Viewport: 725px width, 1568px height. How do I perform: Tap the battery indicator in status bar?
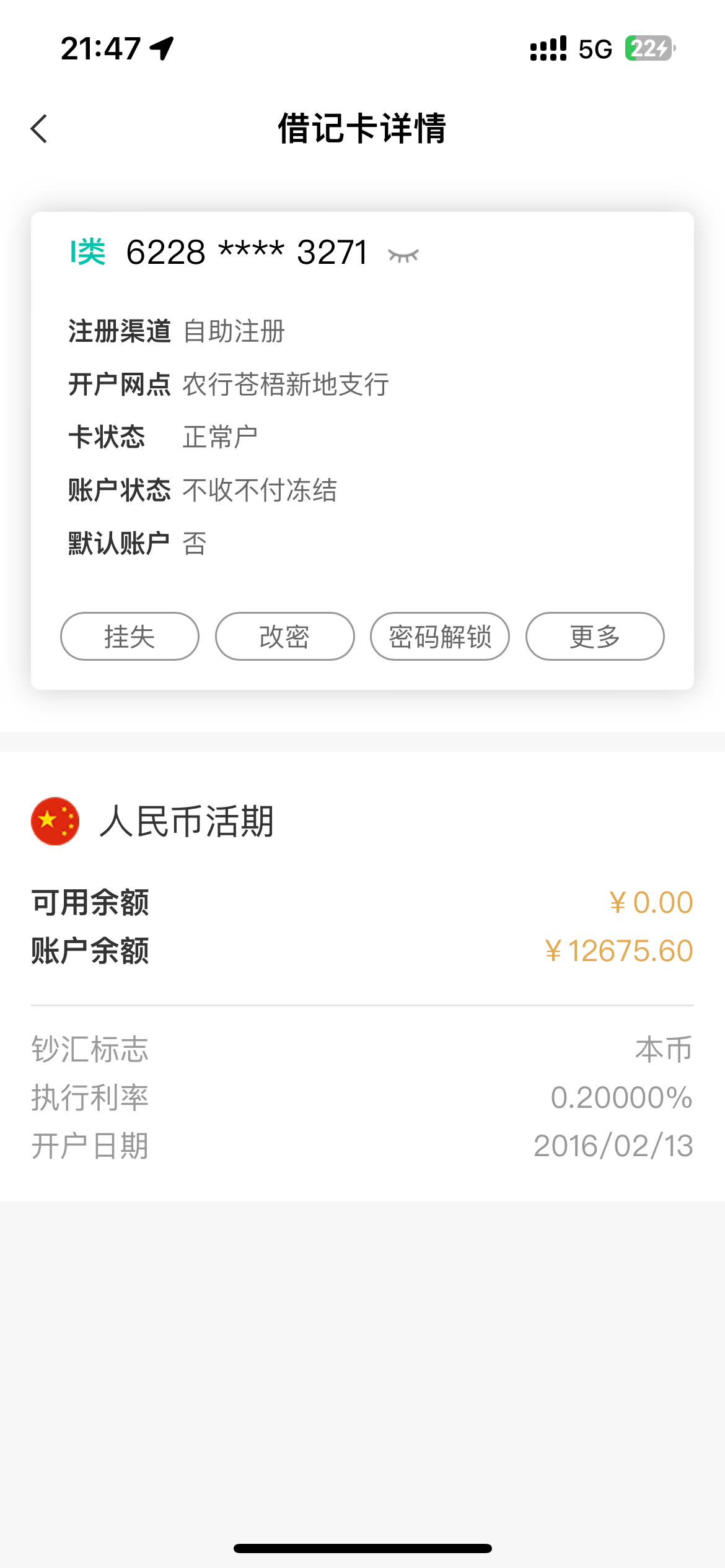click(649, 48)
